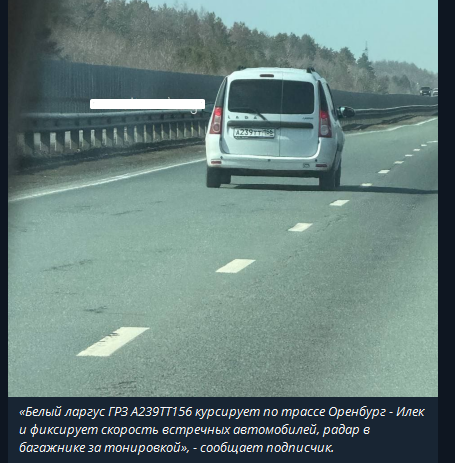The width and height of the screenshot is (455, 463).
Task: Click the white redacted bar over guardrail
Action: click(x=147, y=104)
